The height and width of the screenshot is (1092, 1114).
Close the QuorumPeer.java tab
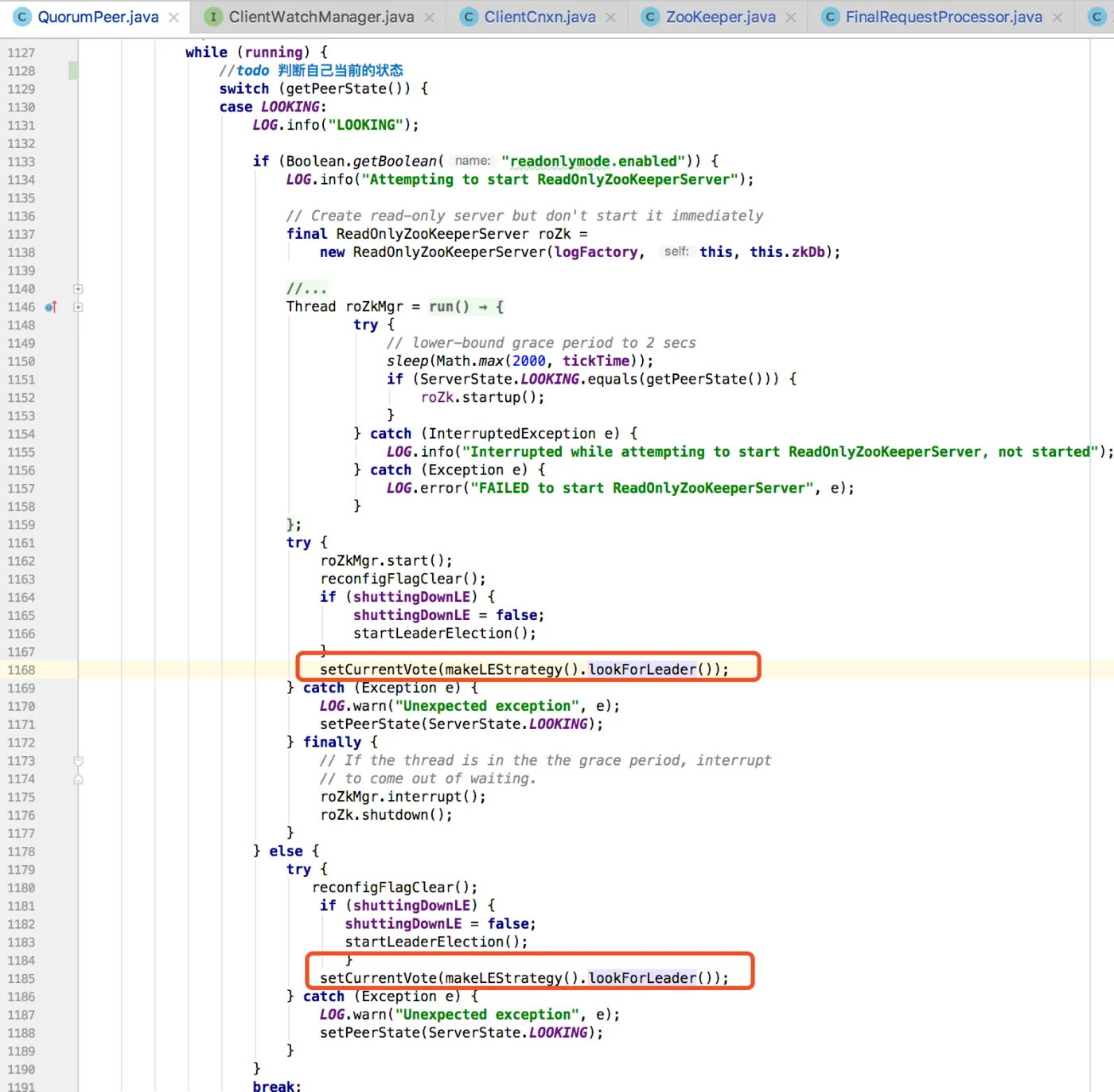(x=173, y=18)
